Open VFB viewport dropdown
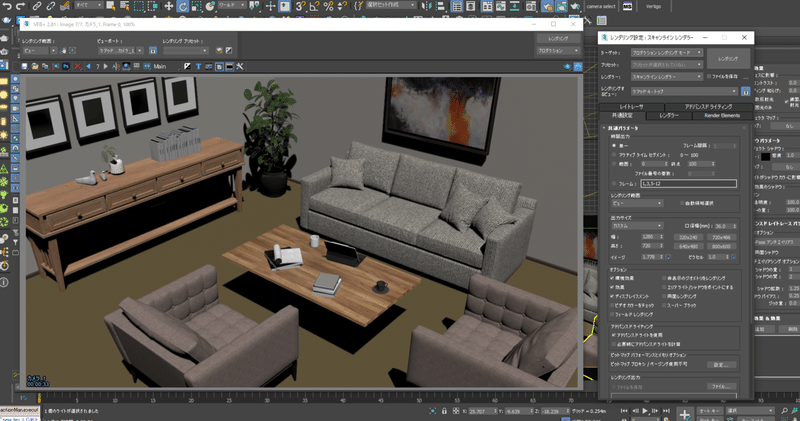Viewport: 800px width, 421px height. tap(120, 51)
